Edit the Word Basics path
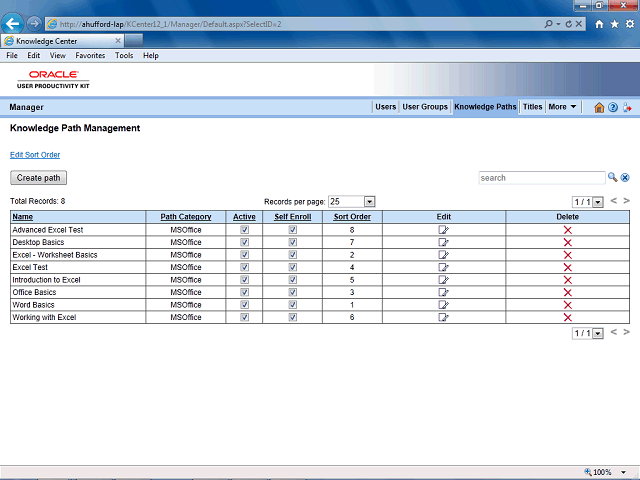Image resolution: width=640 pixels, height=480 pixels. 444,305
